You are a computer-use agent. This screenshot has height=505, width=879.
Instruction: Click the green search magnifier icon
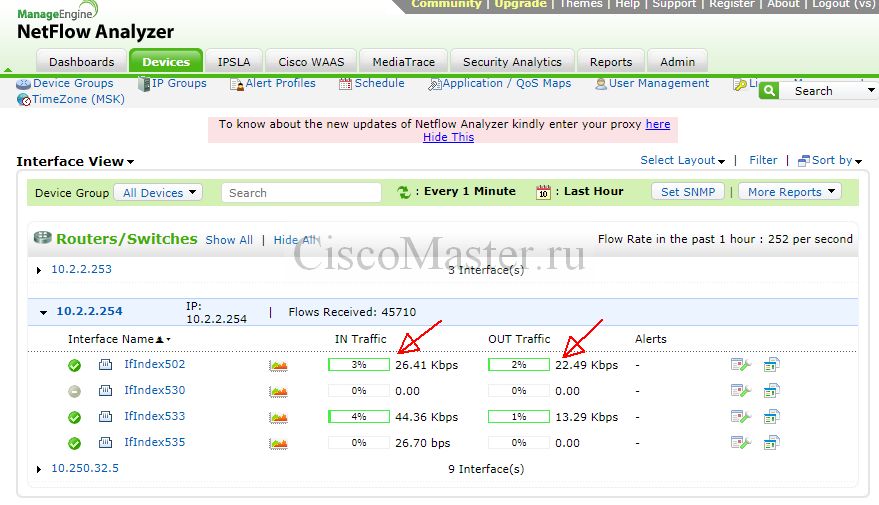[x=770, y=91]
